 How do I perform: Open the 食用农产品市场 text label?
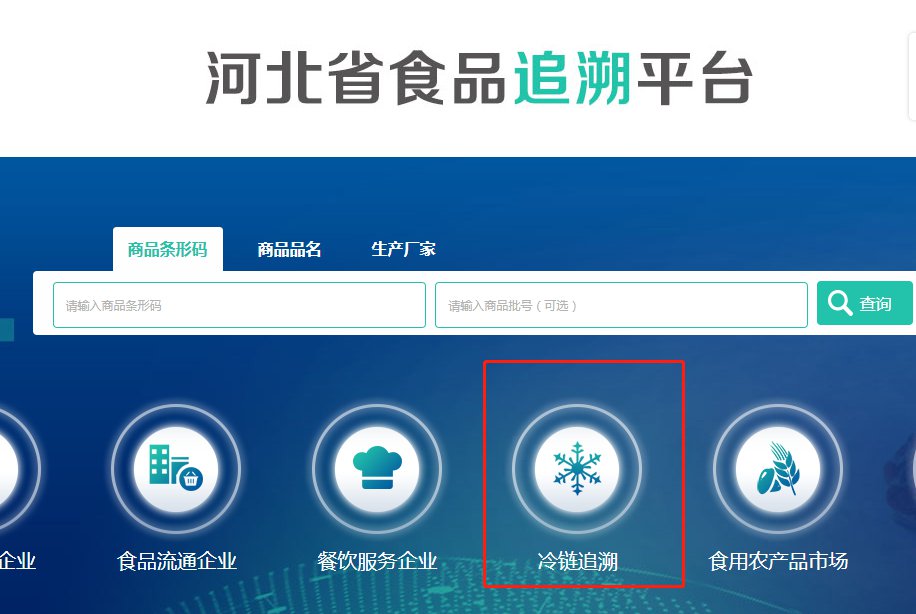pyautogui.click(x=778, y=561)
